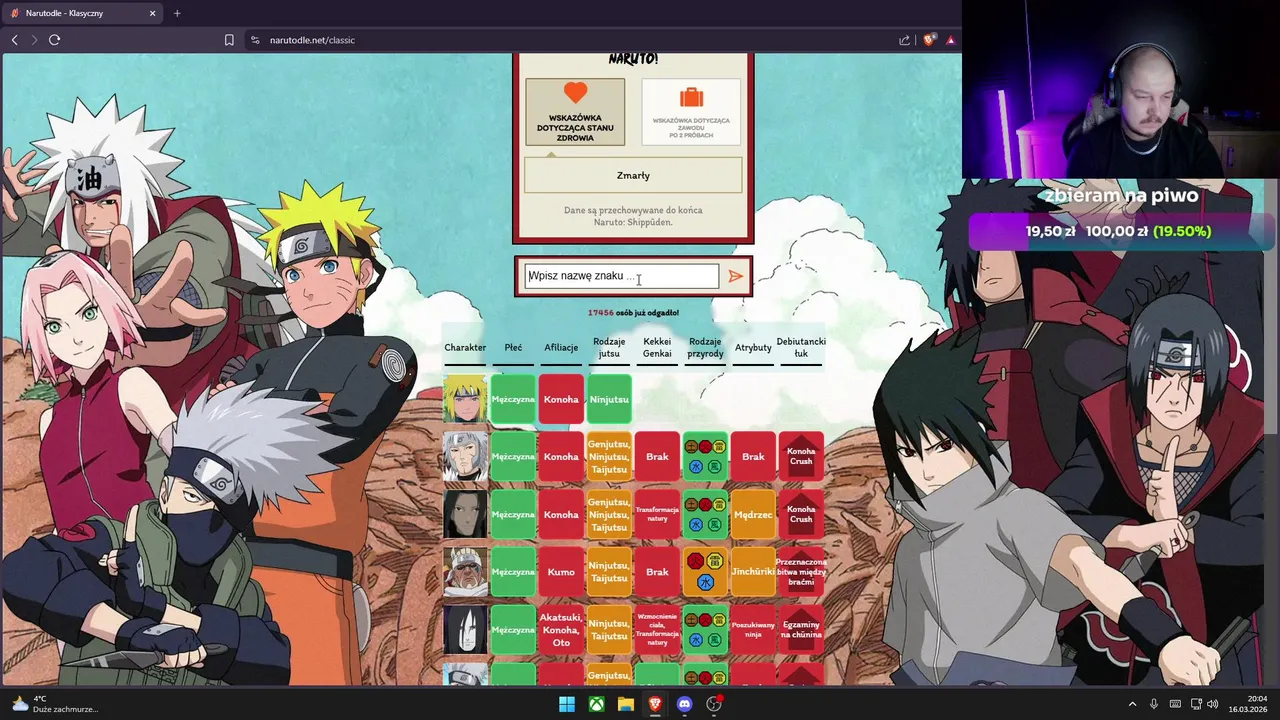Click the nature types icons in Killer B row

(705, 572)
